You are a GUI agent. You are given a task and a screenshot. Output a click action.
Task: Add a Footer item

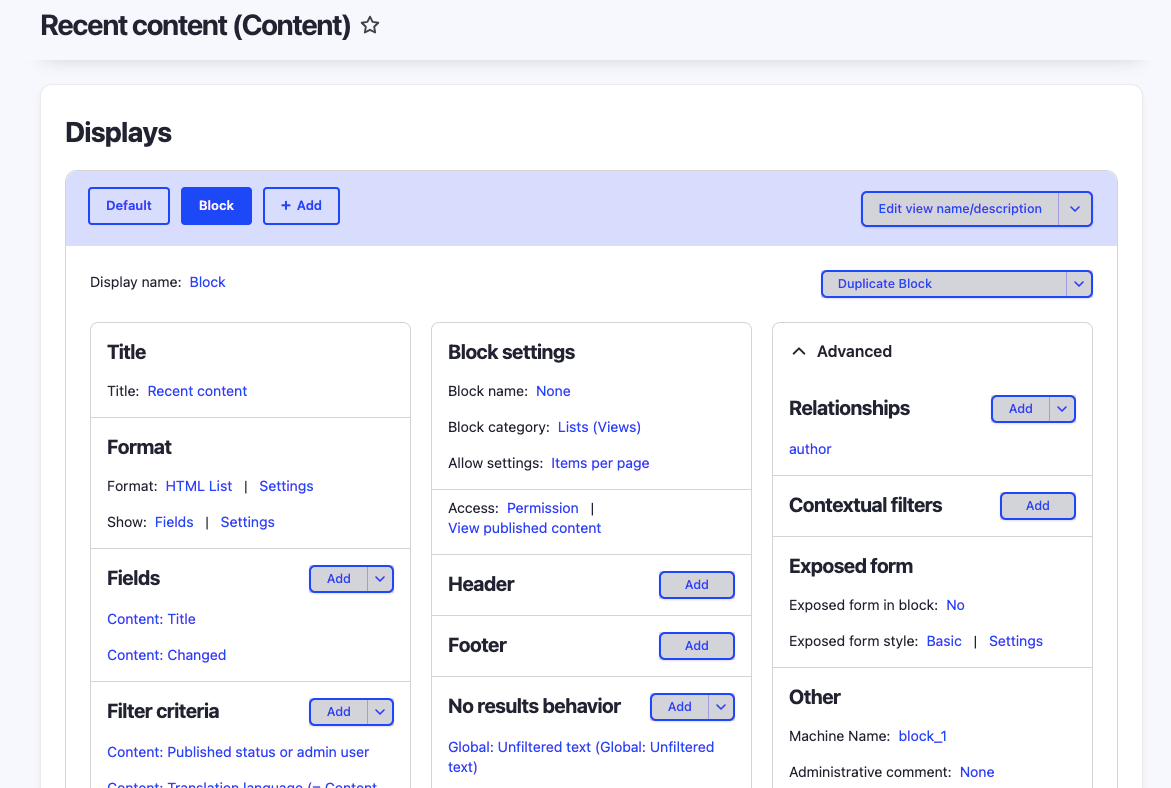(697, 646)
